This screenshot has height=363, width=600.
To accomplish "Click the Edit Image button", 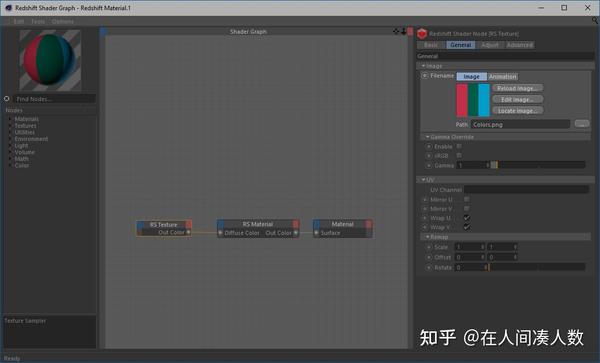I will (x=517, y=99).
